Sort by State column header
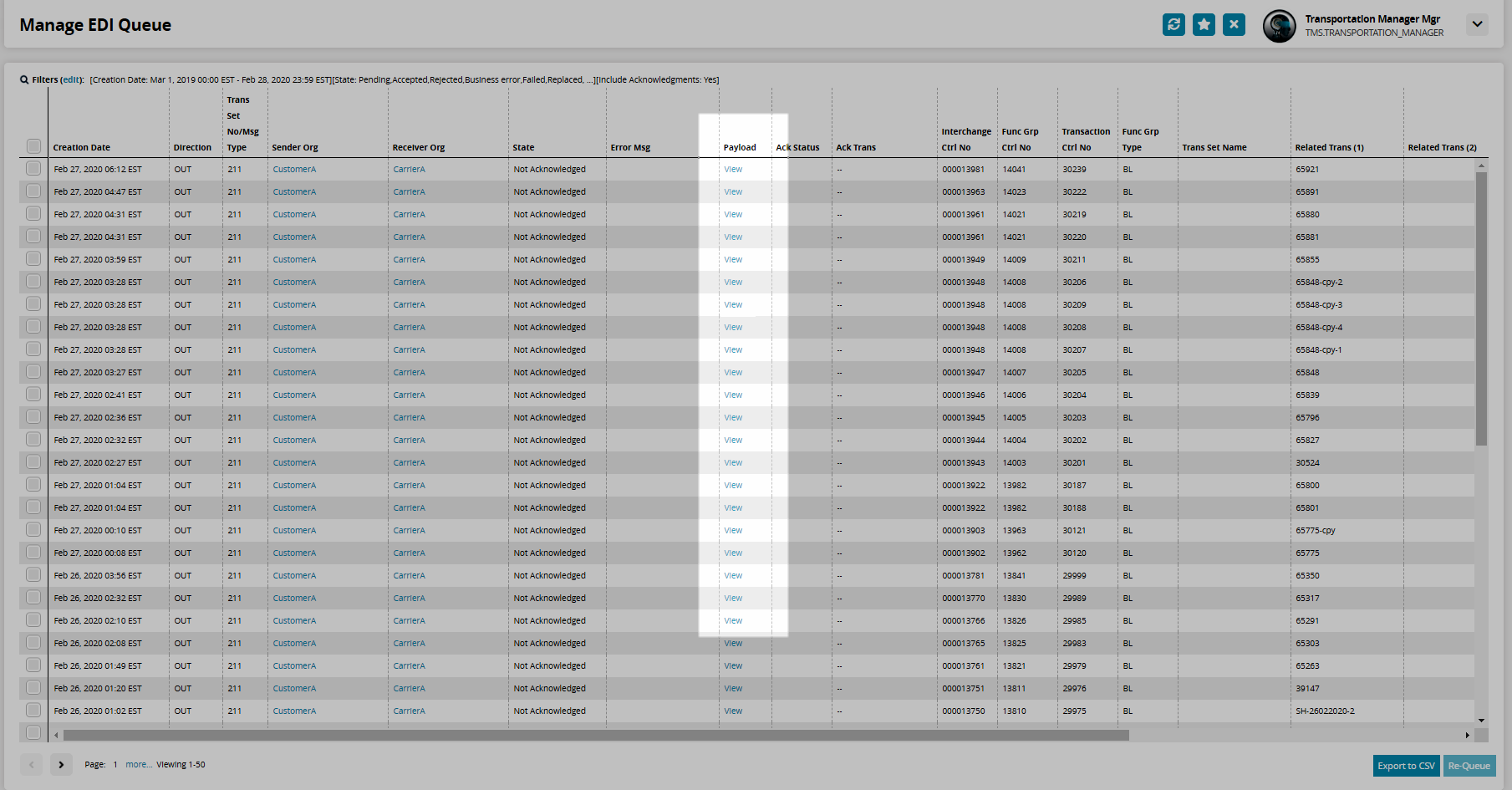 click(x=523, y=148)
